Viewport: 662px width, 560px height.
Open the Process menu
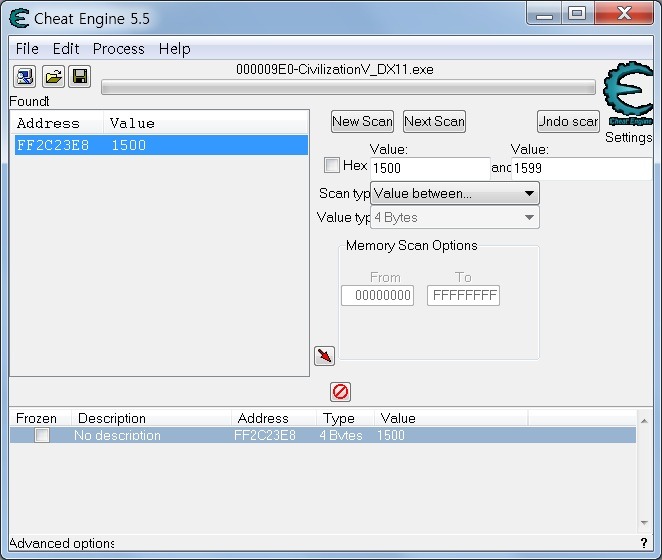pyautogui.click(x=119, y=49)
